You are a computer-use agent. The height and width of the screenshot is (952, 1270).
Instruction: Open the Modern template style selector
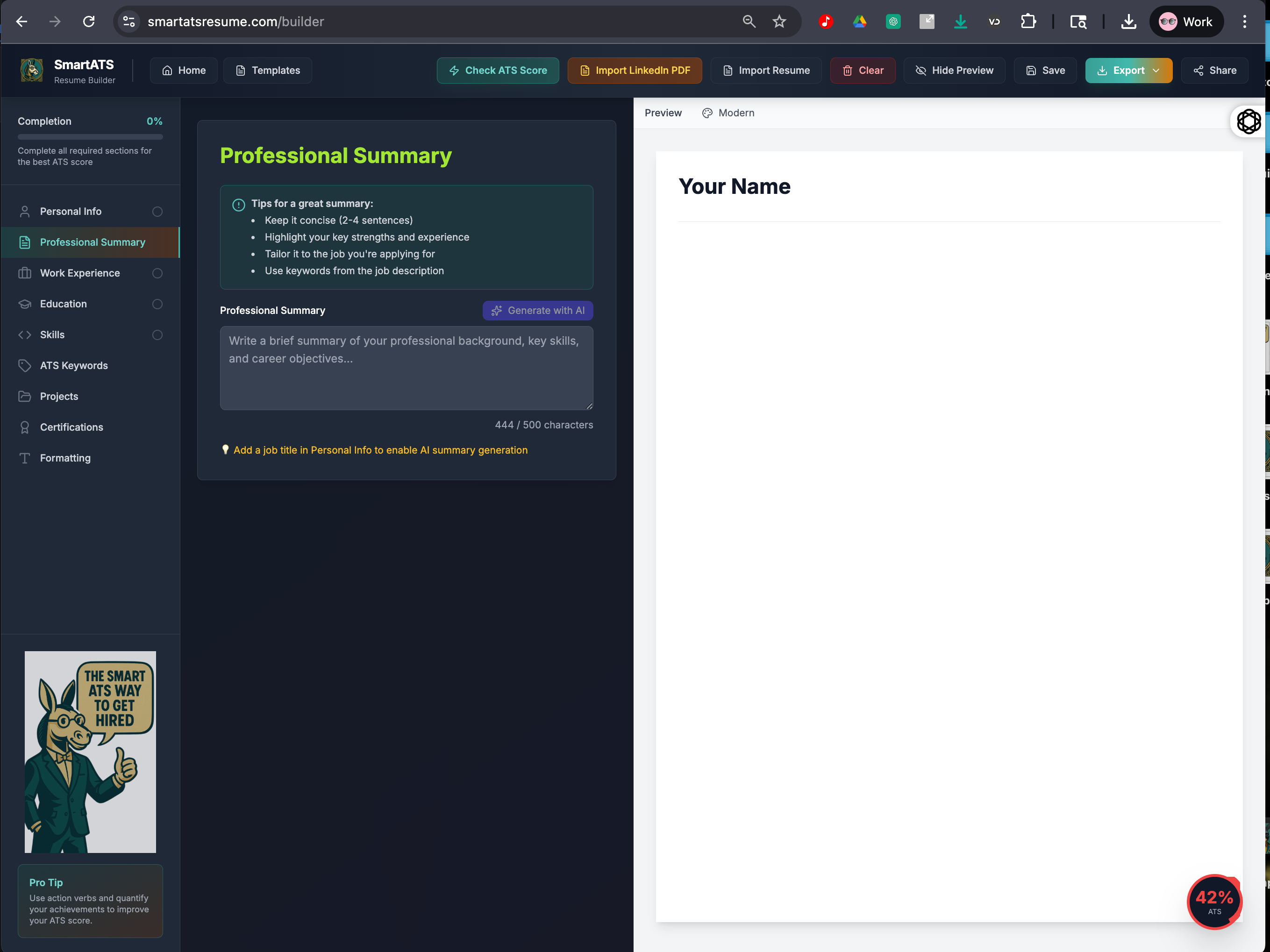click(728, 113)
